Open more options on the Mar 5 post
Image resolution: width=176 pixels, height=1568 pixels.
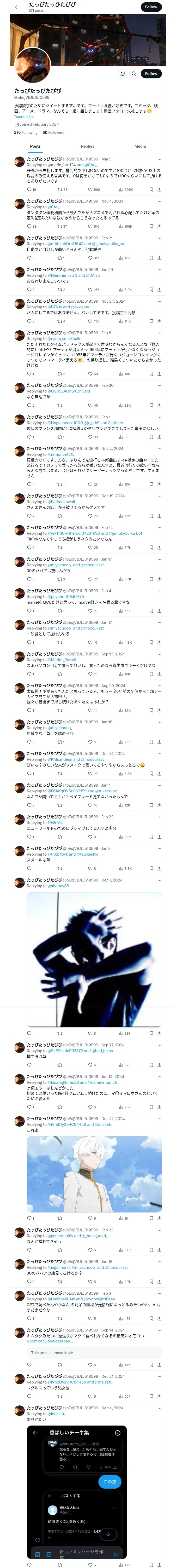pos(159,159)
